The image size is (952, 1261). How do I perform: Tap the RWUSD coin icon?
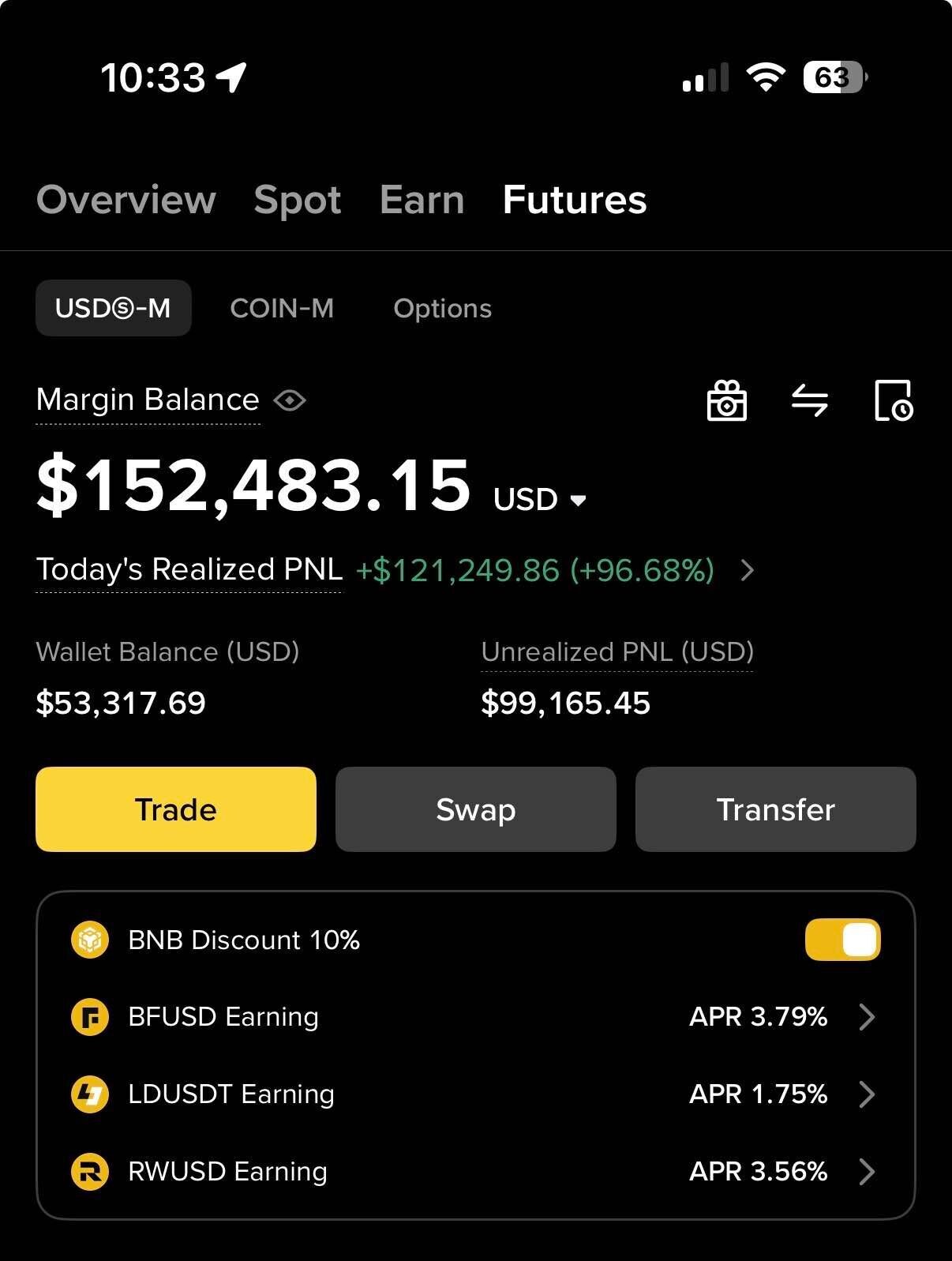tap(90, 1172)
